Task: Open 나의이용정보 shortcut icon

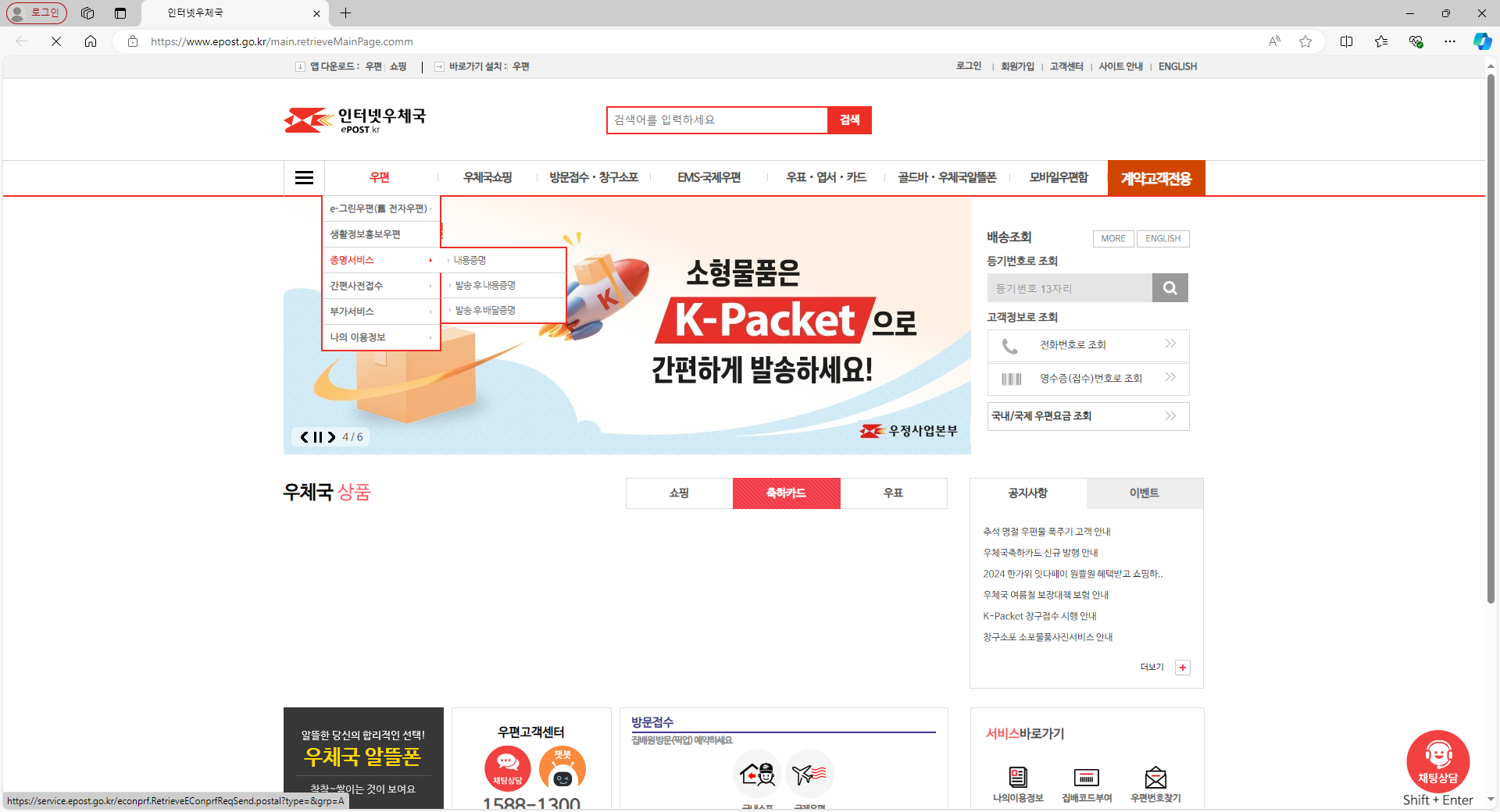Action: pos(1018,777)
